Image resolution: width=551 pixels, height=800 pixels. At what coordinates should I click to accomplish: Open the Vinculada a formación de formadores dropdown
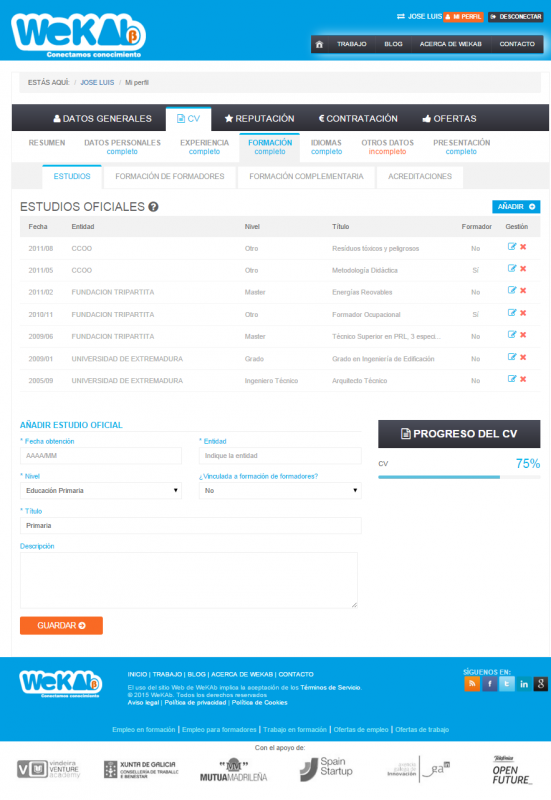tap(280, 491)
